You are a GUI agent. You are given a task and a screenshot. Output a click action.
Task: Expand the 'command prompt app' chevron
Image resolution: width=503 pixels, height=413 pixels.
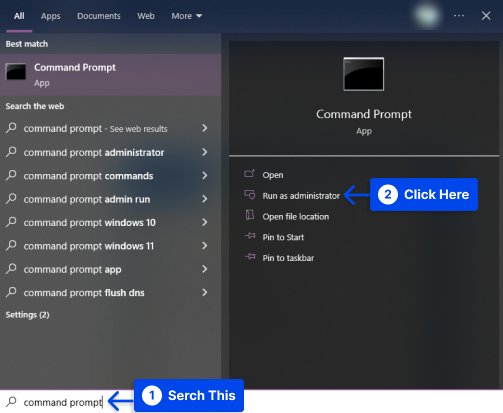pos(205,269)
